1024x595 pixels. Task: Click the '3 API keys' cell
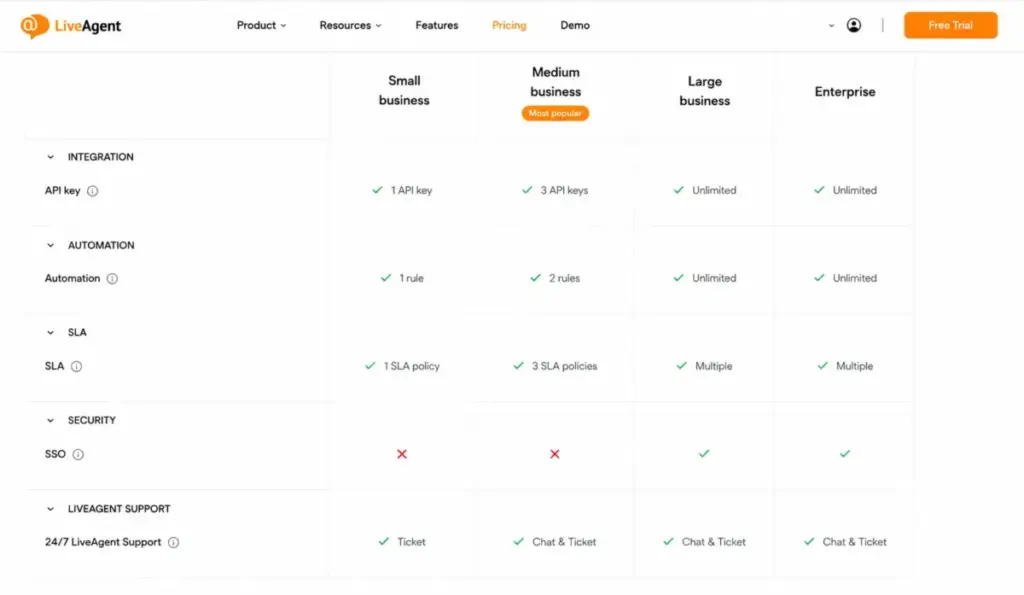tap(555, 191)
